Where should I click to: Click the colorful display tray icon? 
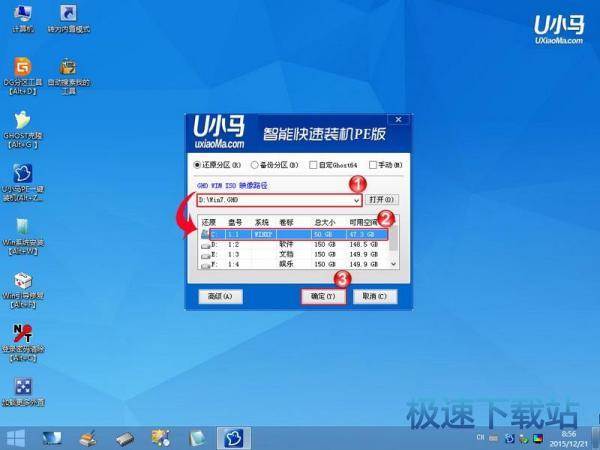point(538,438)
